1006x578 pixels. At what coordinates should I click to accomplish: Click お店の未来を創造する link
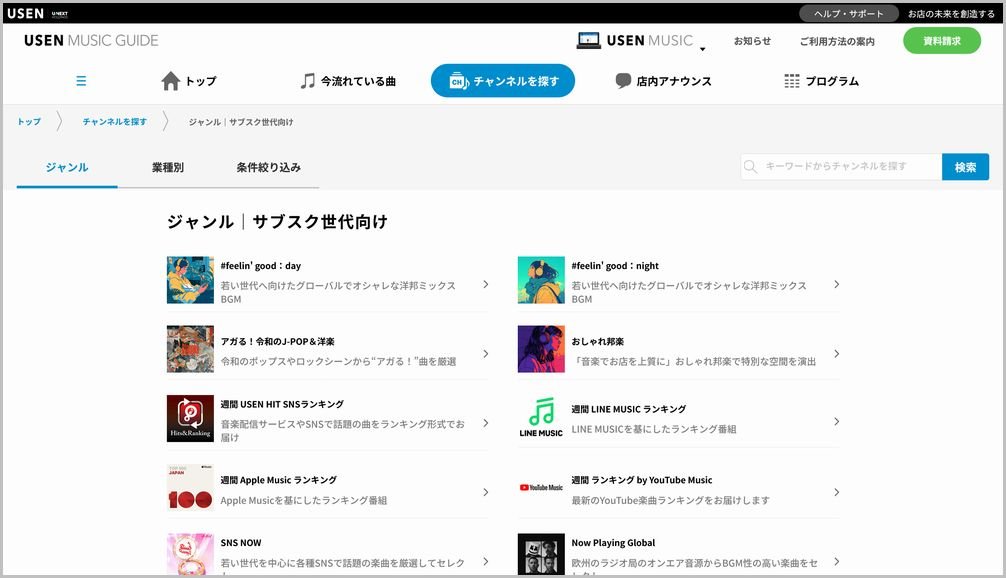[951, 13]
